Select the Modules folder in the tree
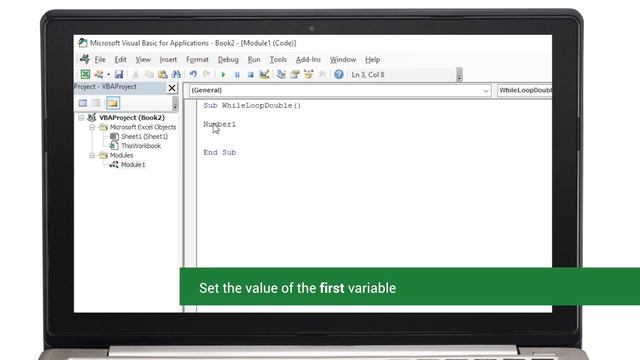Viewport: 640px width, 360px height. click(x=121, y=155)
